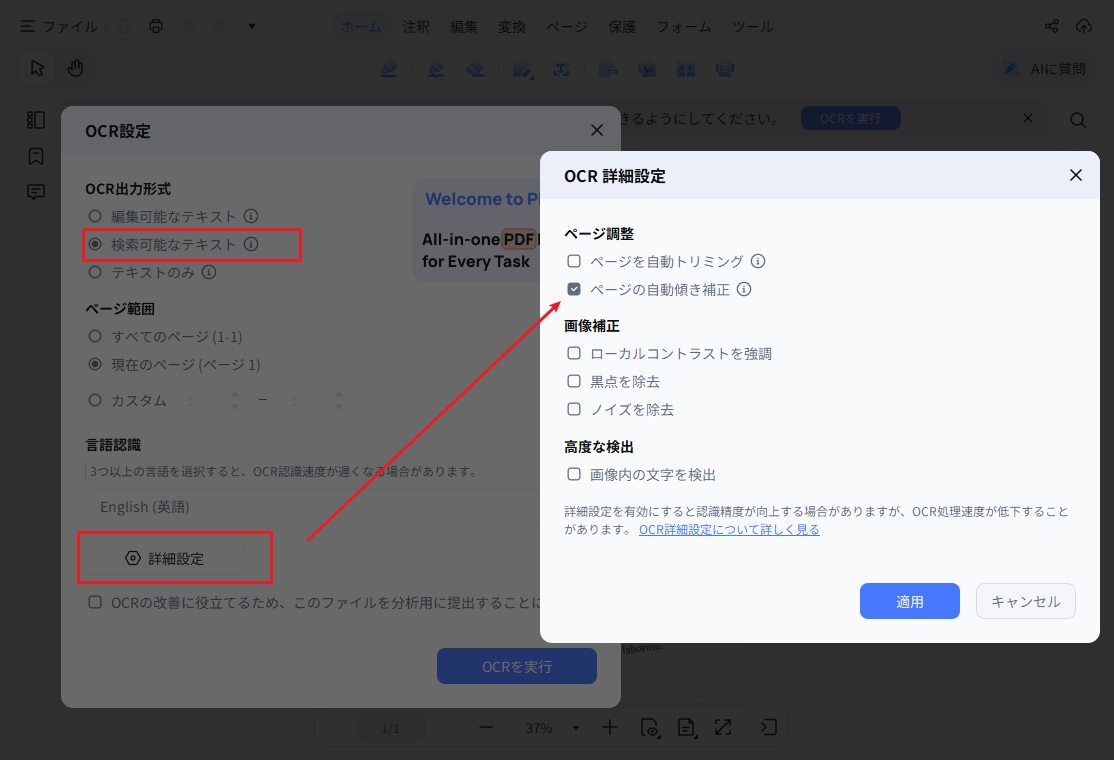Switch to fullscreen with the arrows icon
This screenshot has width=1114, height=760.
(x=723, y=727)
